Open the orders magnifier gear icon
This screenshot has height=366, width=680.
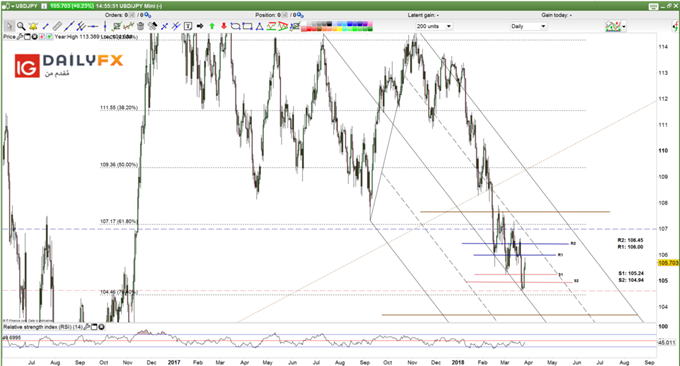pos(148,15)
